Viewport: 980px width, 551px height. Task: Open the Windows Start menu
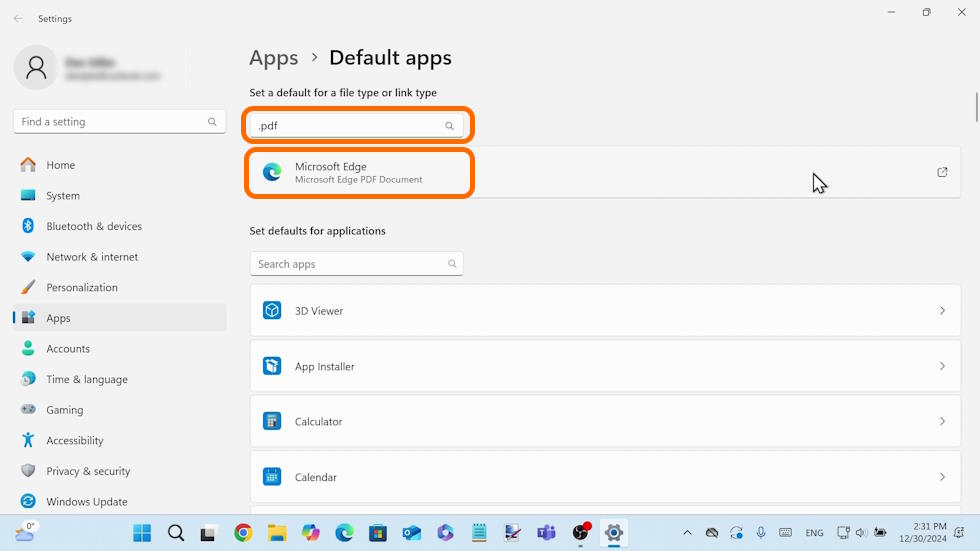(142, 533)
